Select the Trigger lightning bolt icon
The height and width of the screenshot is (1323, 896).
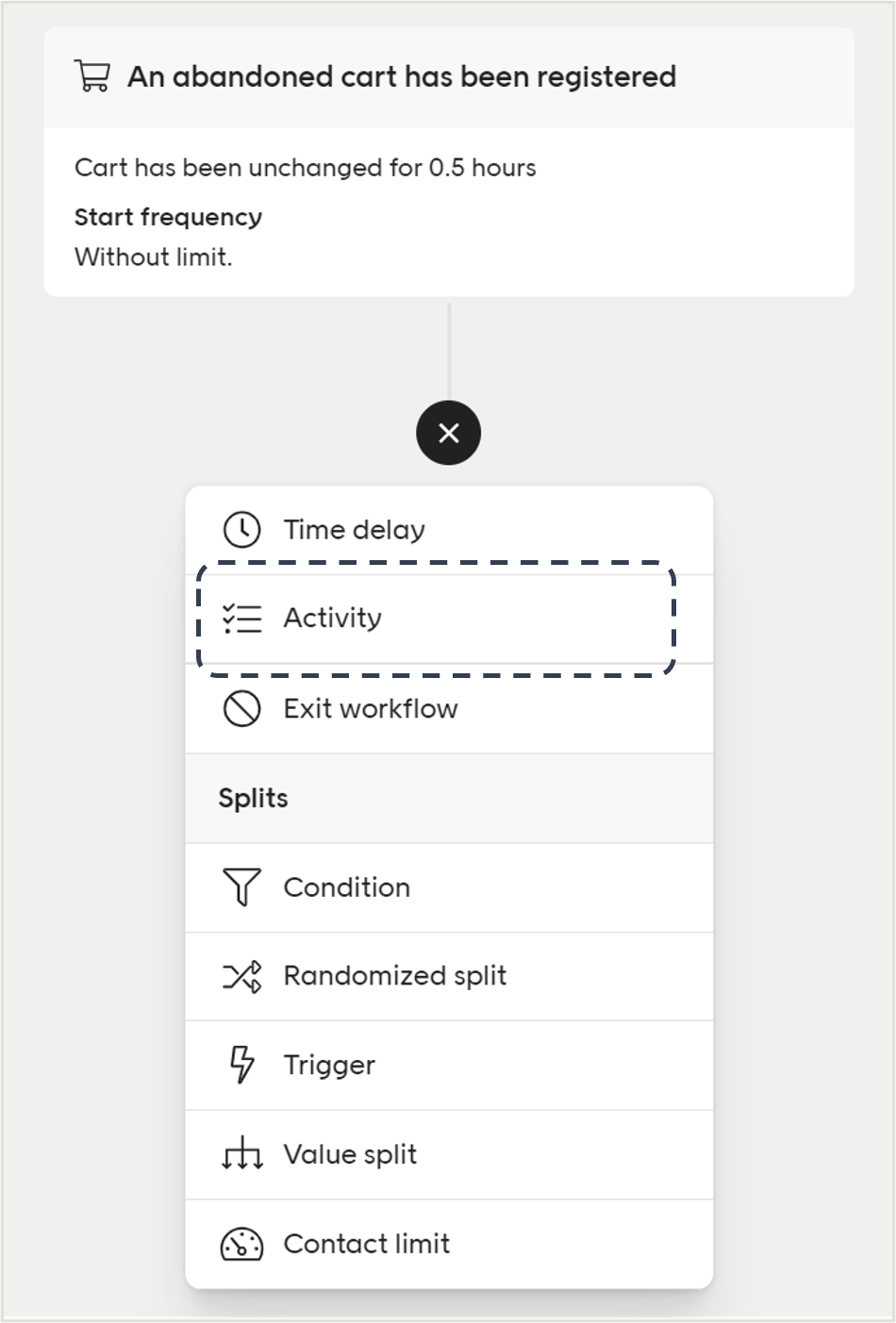click(242, 1065)
